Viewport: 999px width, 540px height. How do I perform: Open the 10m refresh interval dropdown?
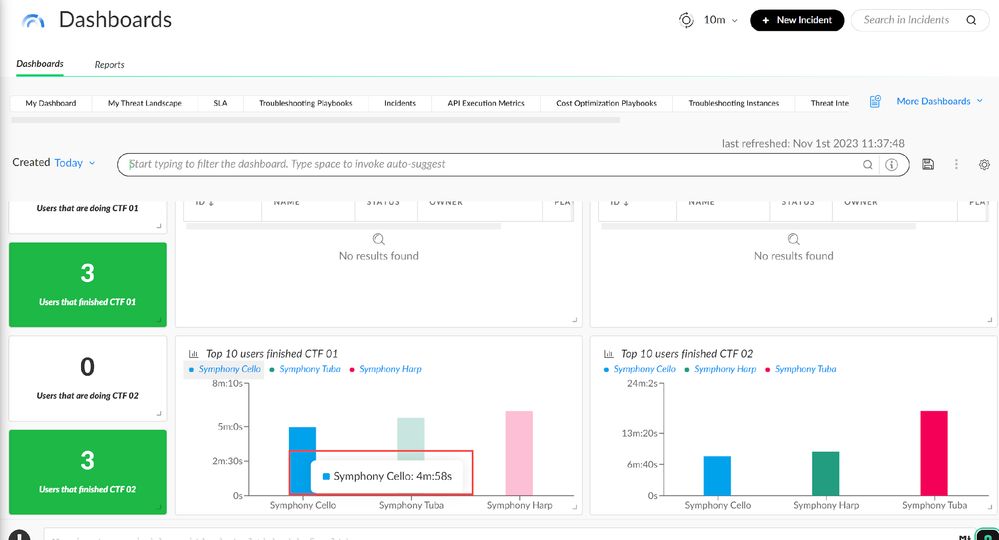[x=720, y=20]
